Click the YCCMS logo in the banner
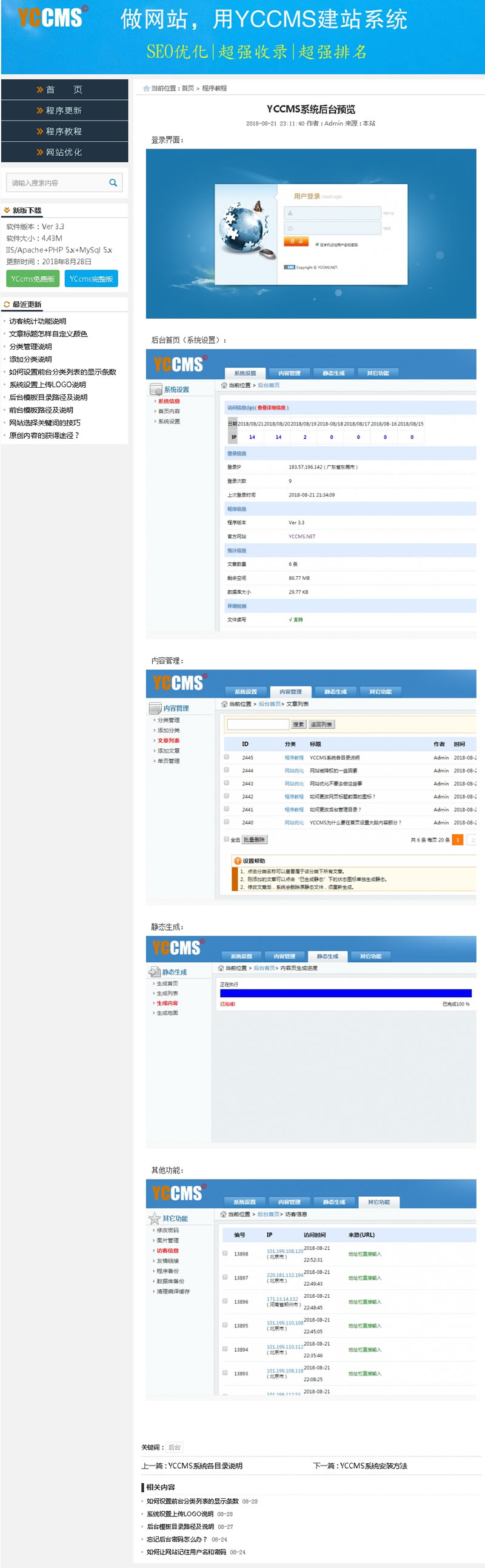The image size is (485, 1568). (52, 16)
